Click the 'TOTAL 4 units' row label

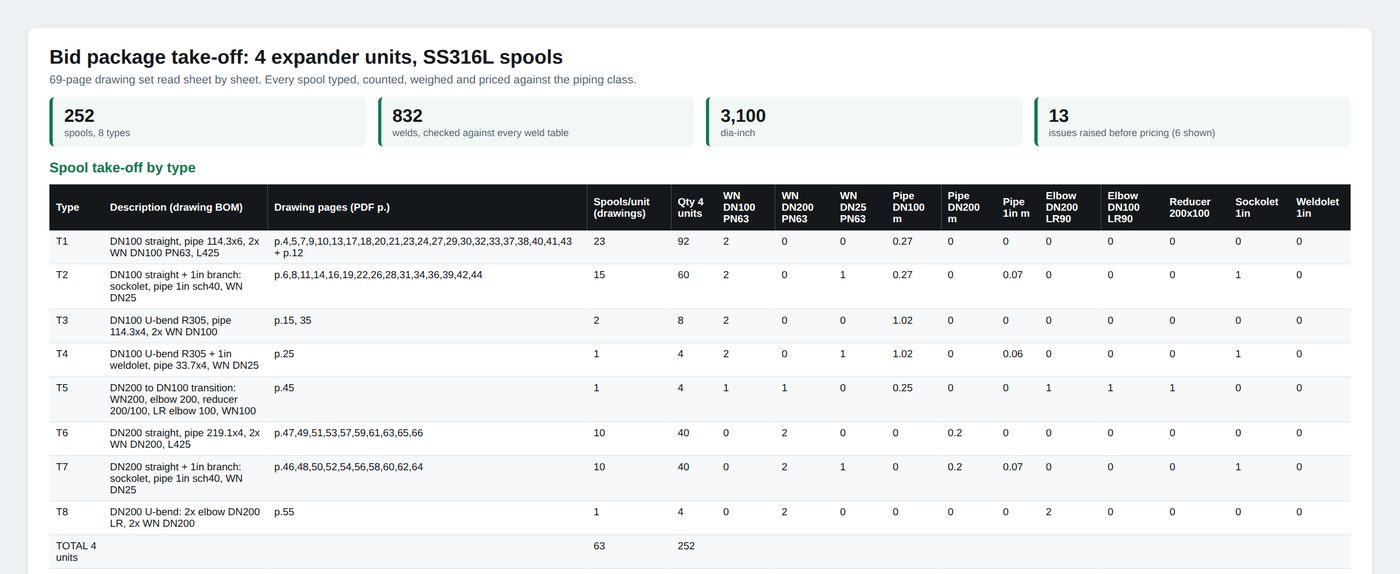[x=76, y=551]
